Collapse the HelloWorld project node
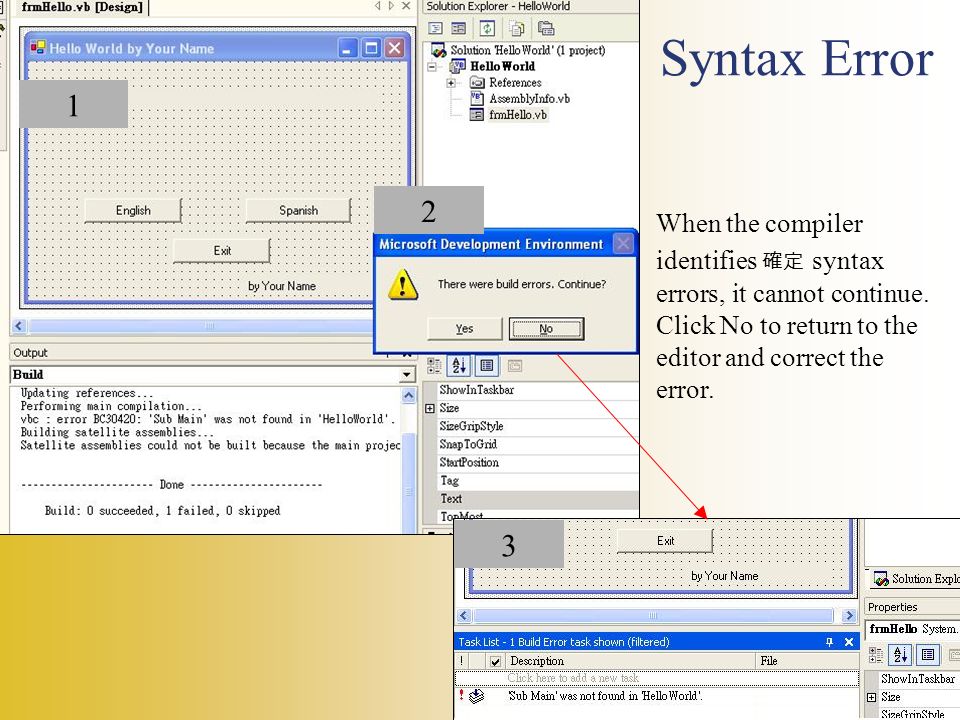 (432, 66)
